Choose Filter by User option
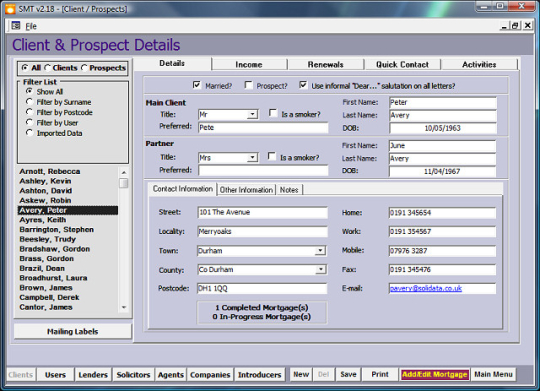Image resolution: width=540 pixels, height=391 pixels. tap(29, 122)
